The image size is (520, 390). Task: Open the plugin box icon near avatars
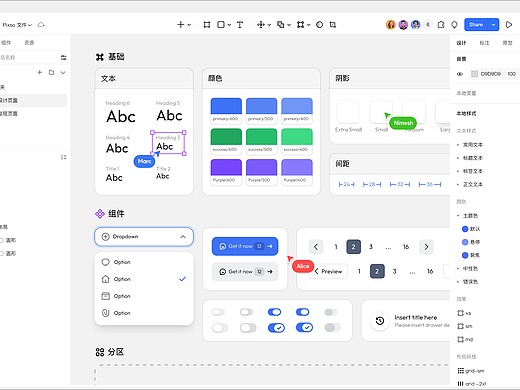(x=441, y=25)
